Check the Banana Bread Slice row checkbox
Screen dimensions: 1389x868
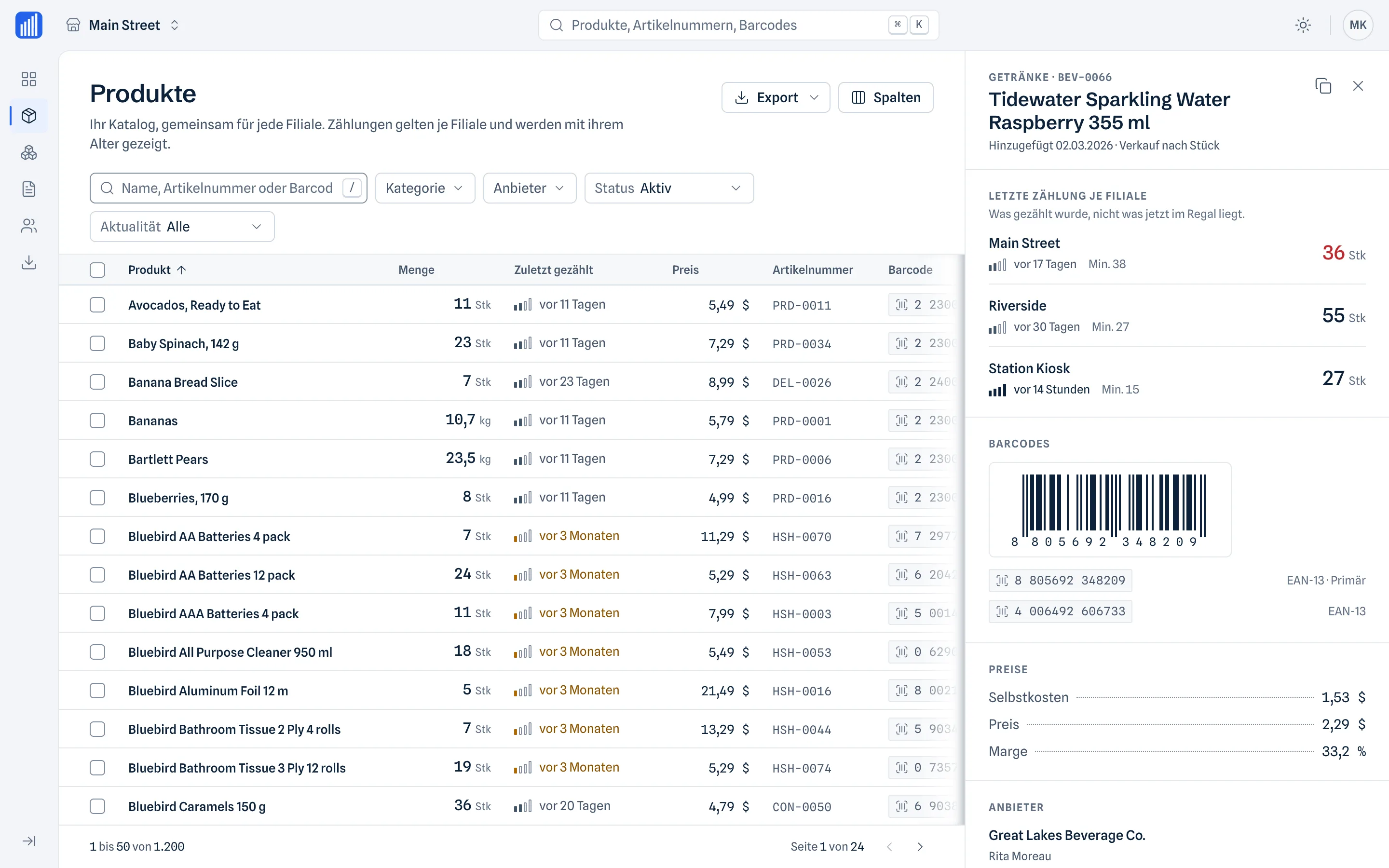point(97,382)
